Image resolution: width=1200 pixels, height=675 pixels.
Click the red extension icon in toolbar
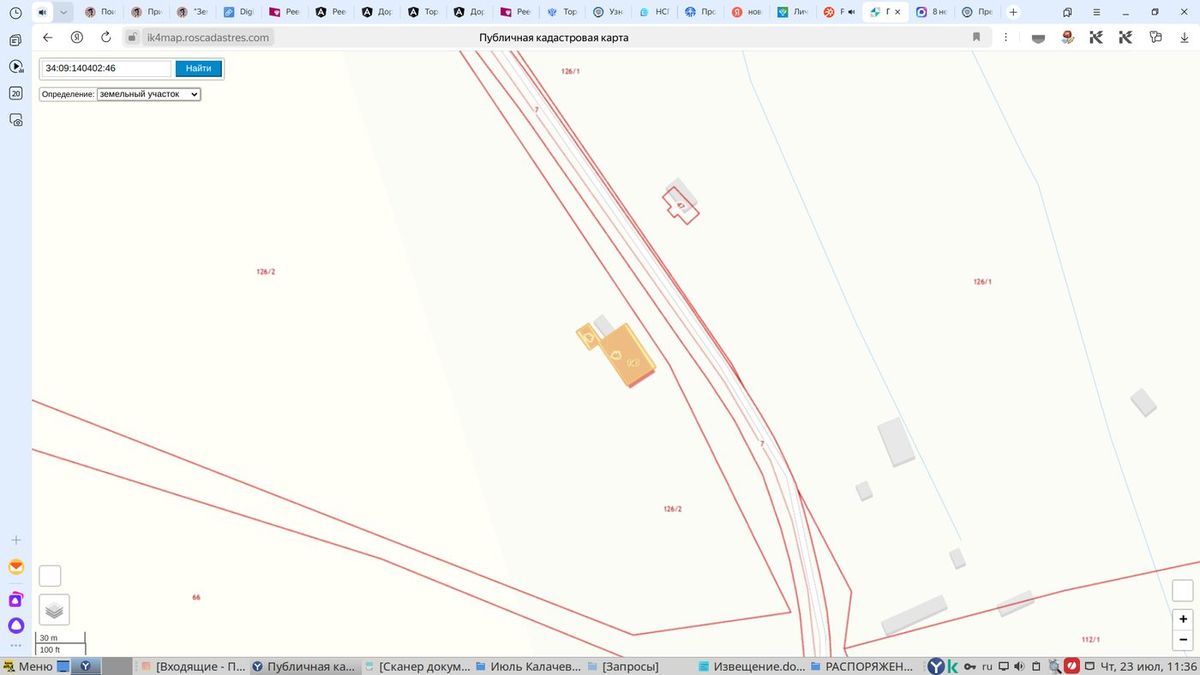(x=1067, y=37)
